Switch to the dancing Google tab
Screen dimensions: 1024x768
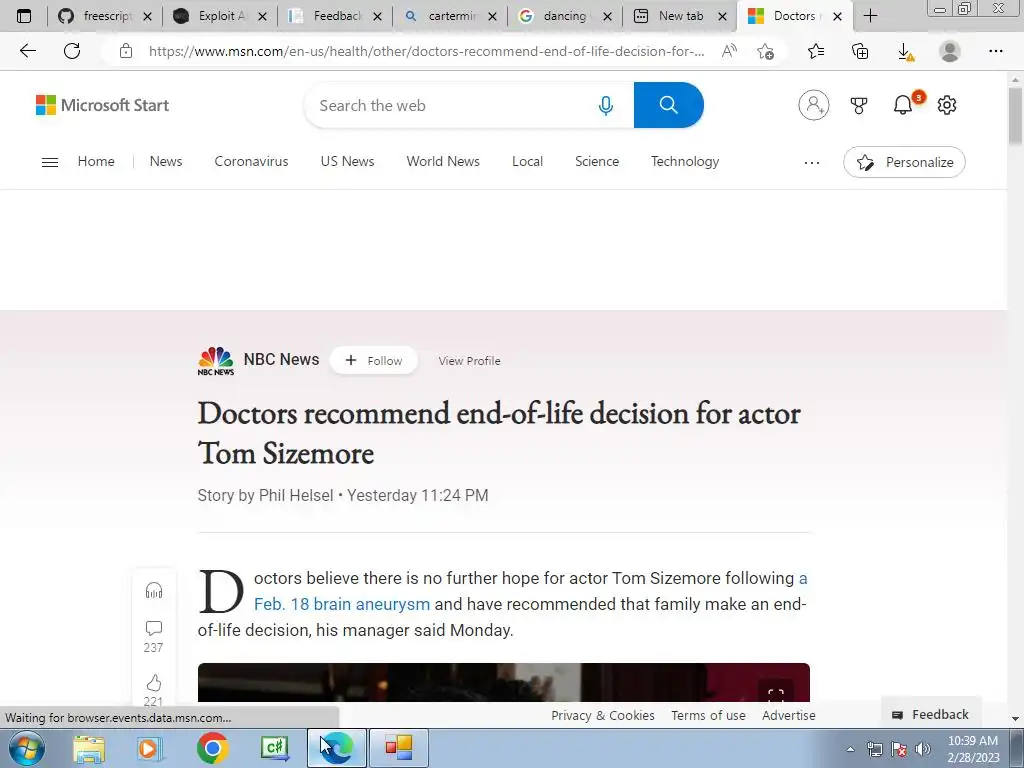564,16
